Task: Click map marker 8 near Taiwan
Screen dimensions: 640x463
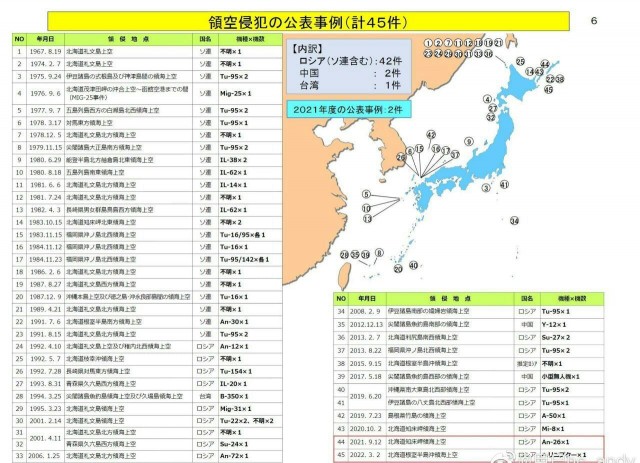Action: click(379, 253)
